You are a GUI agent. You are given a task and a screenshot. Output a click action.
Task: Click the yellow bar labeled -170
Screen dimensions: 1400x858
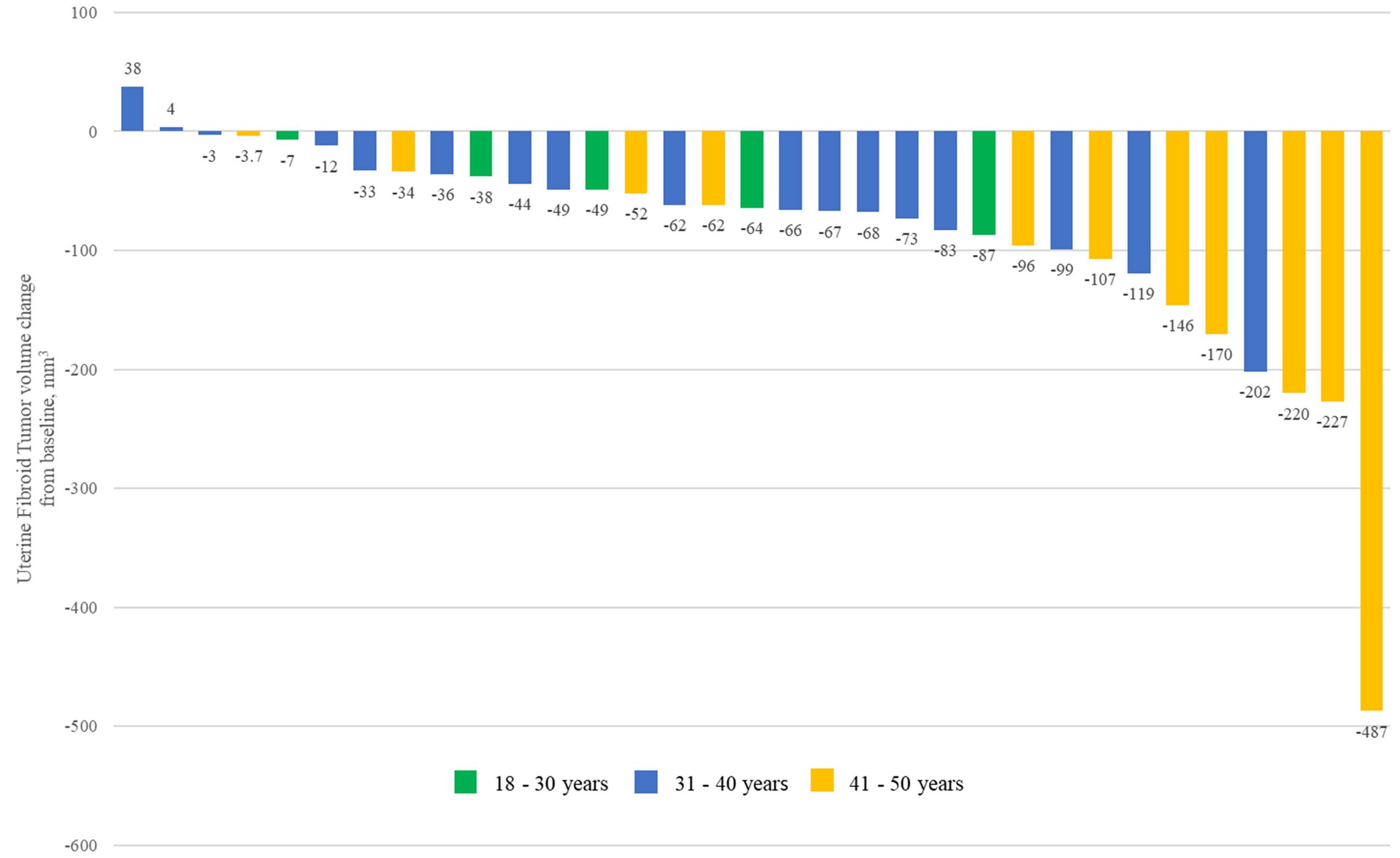click(x=1216, y=233)
